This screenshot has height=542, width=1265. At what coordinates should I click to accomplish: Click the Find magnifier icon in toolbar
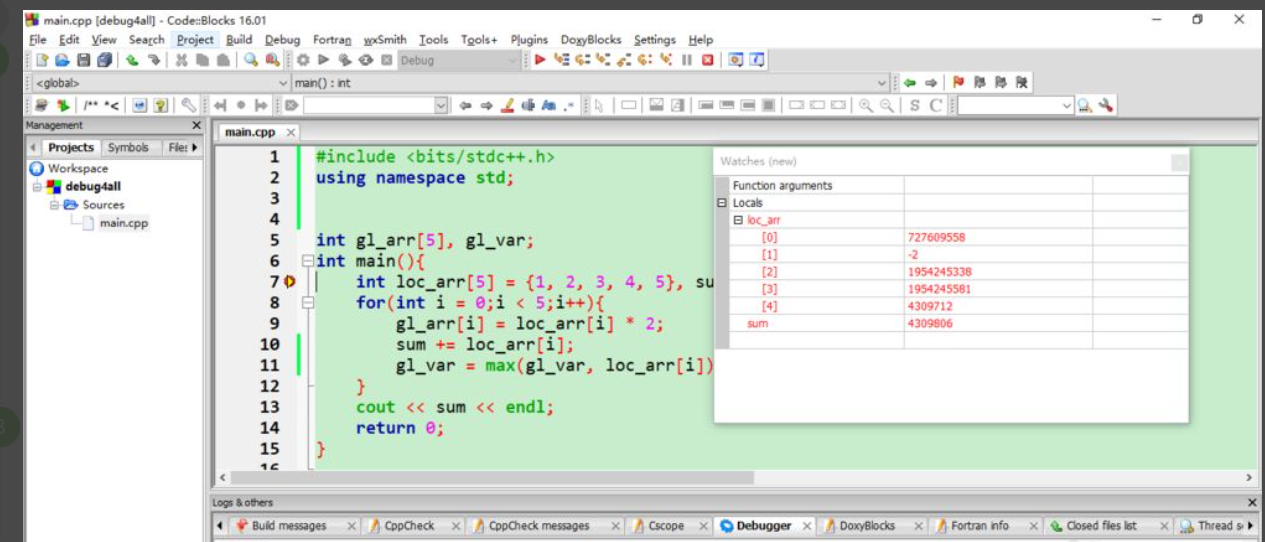click(x=250, y=60)
